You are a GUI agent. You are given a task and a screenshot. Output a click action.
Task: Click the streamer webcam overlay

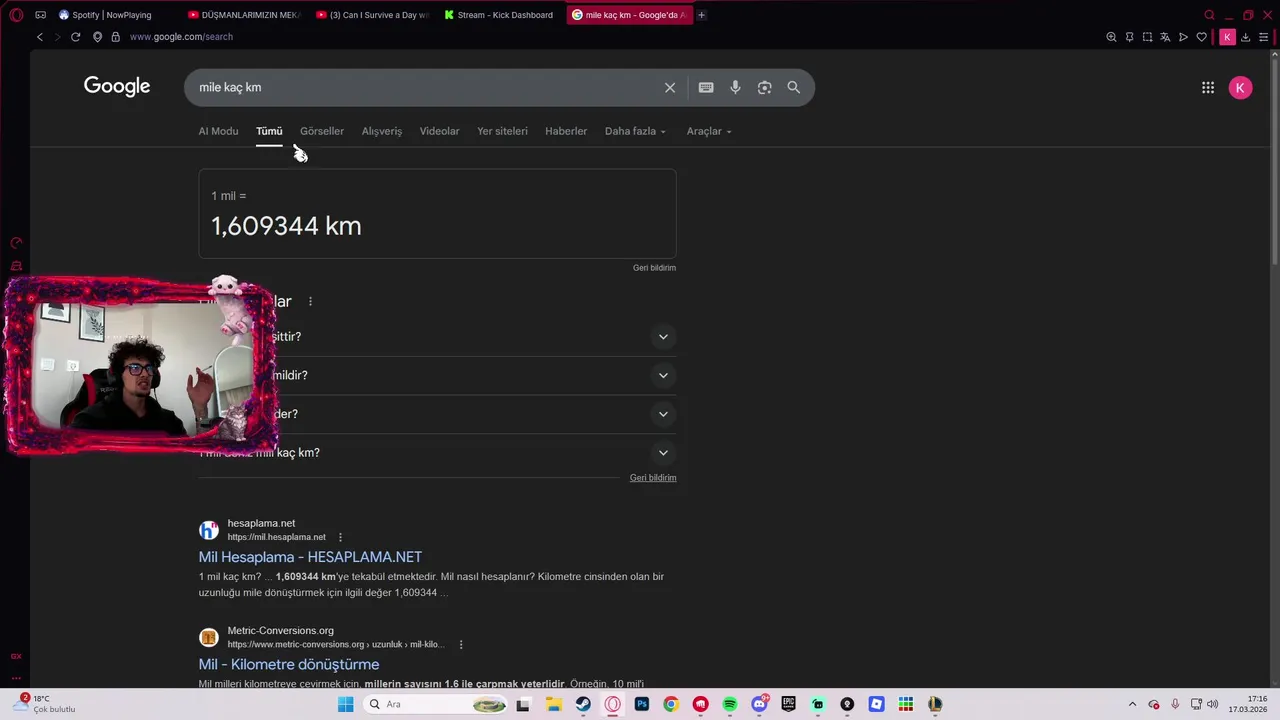pyautogui.click(x=140, y=367)
